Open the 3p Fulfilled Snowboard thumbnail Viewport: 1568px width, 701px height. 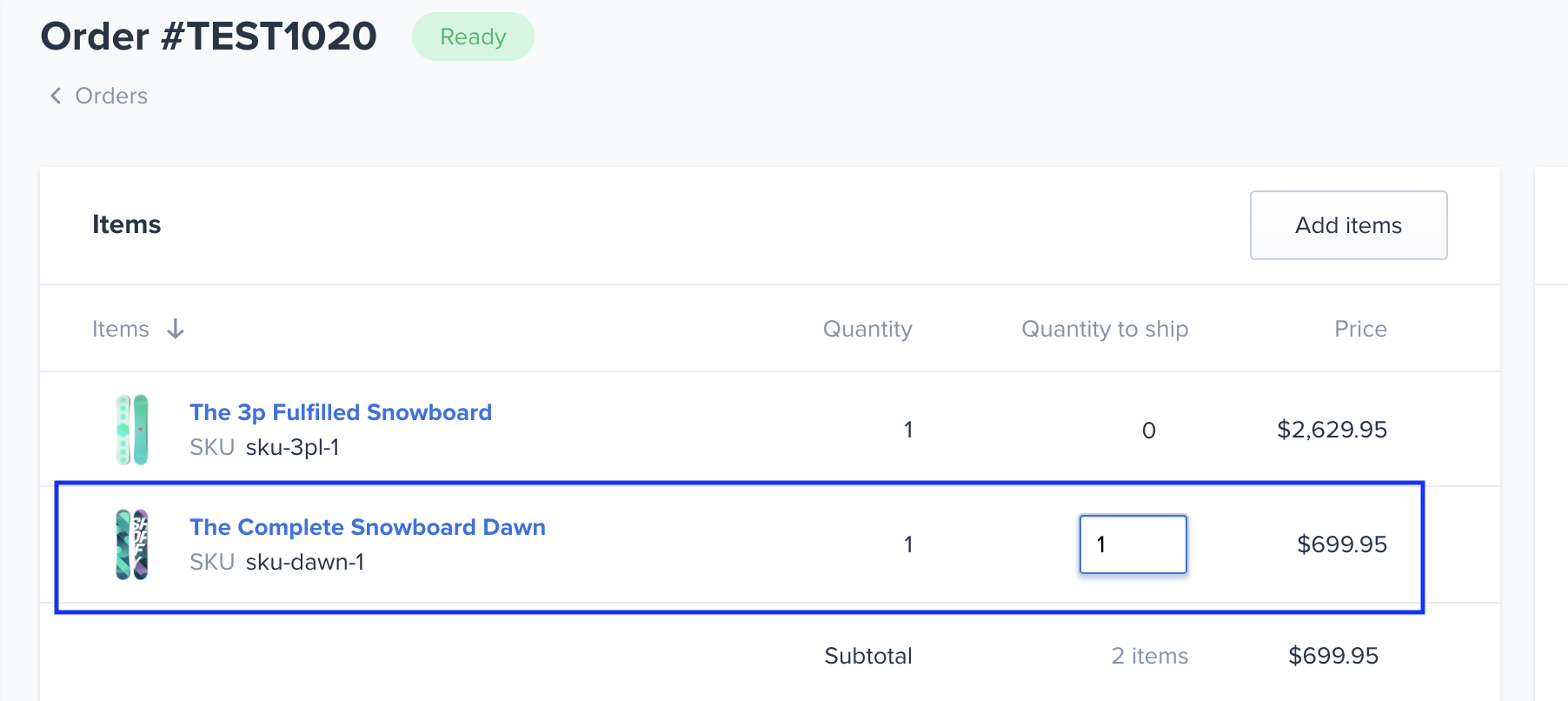(x=132, y=430)
